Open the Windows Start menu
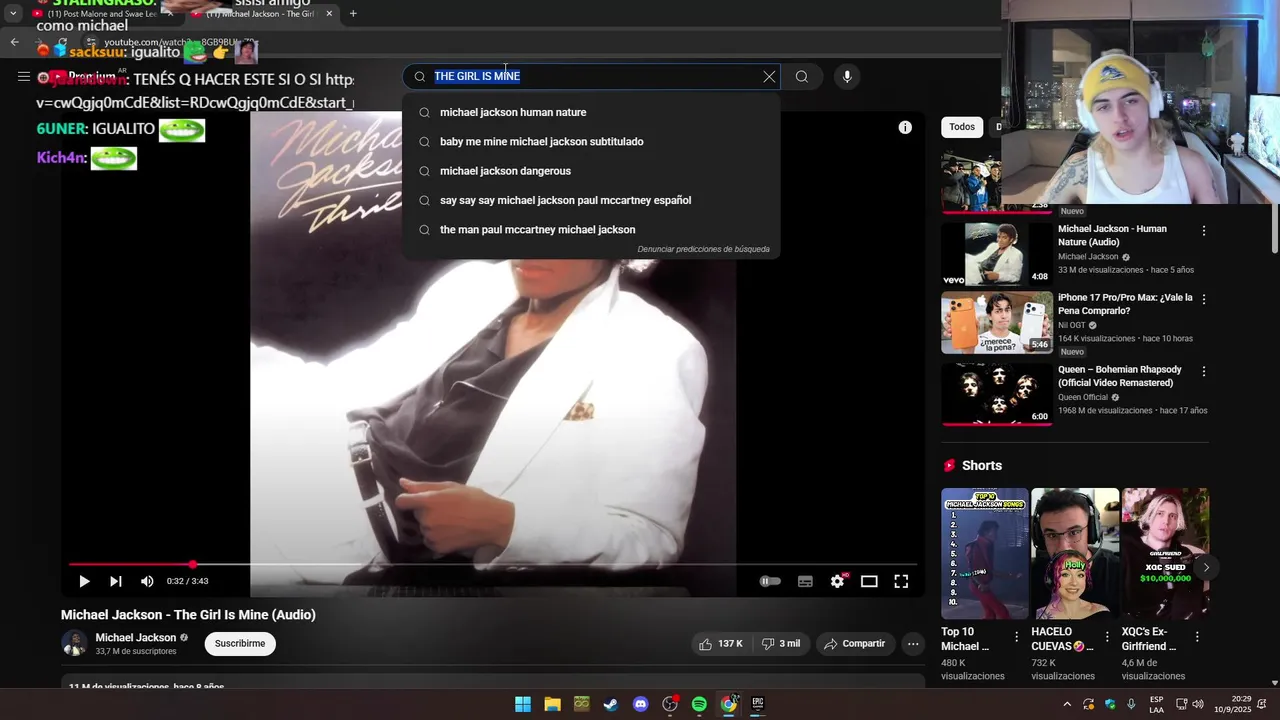This screenshot has width=1280, height=720. click(x=523, y=704)
